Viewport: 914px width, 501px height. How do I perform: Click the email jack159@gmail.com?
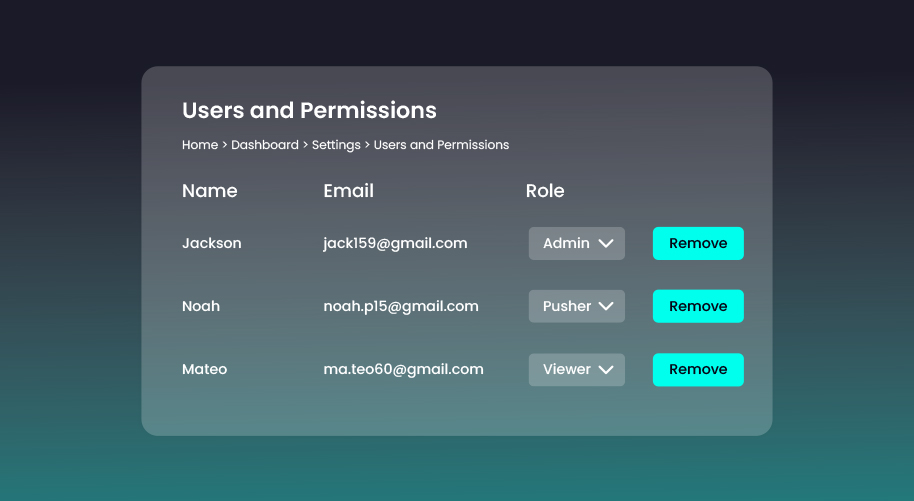[395, 243]
